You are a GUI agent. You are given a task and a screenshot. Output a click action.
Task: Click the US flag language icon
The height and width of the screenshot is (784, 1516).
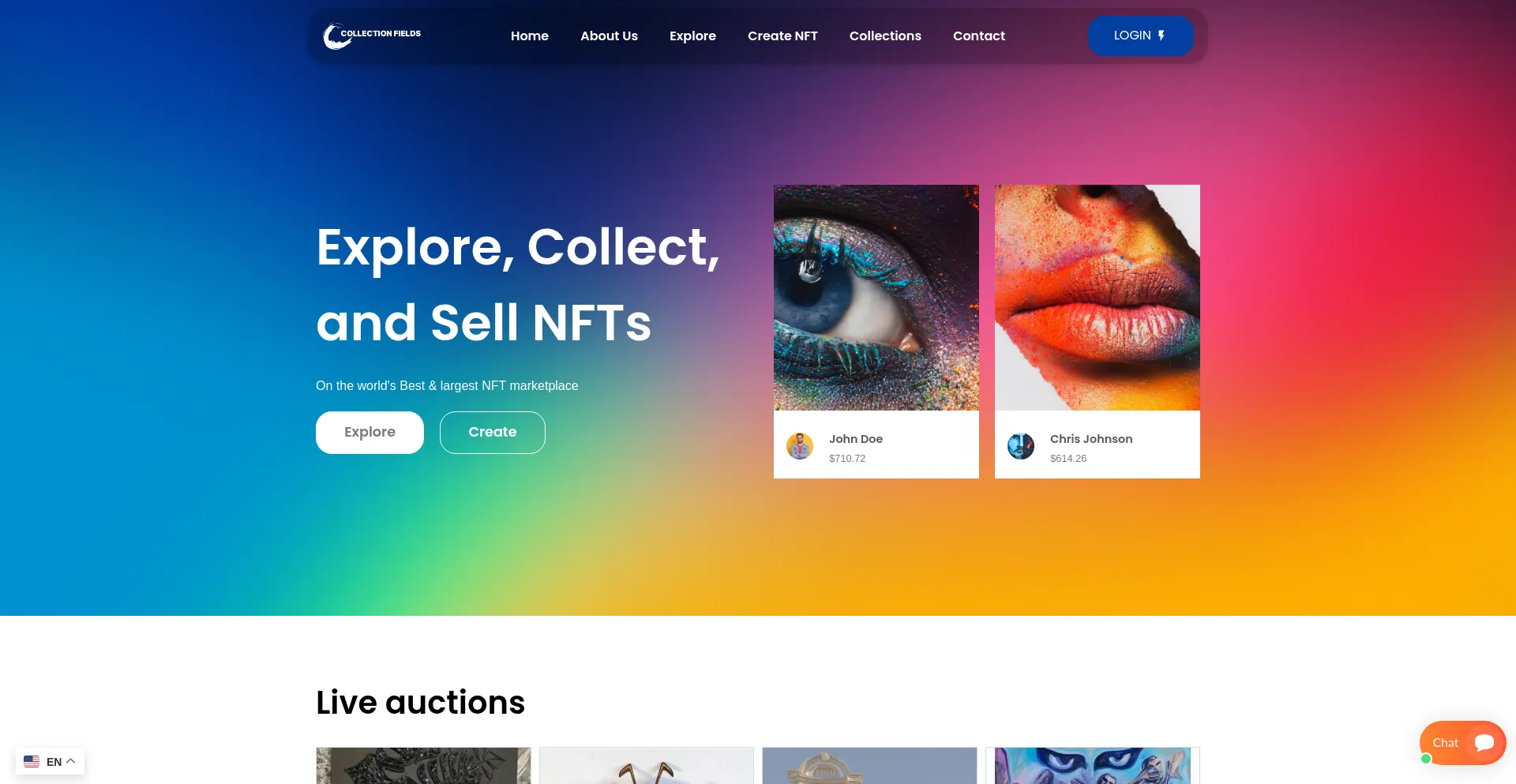pyautogui.click(x=32, y=762)
